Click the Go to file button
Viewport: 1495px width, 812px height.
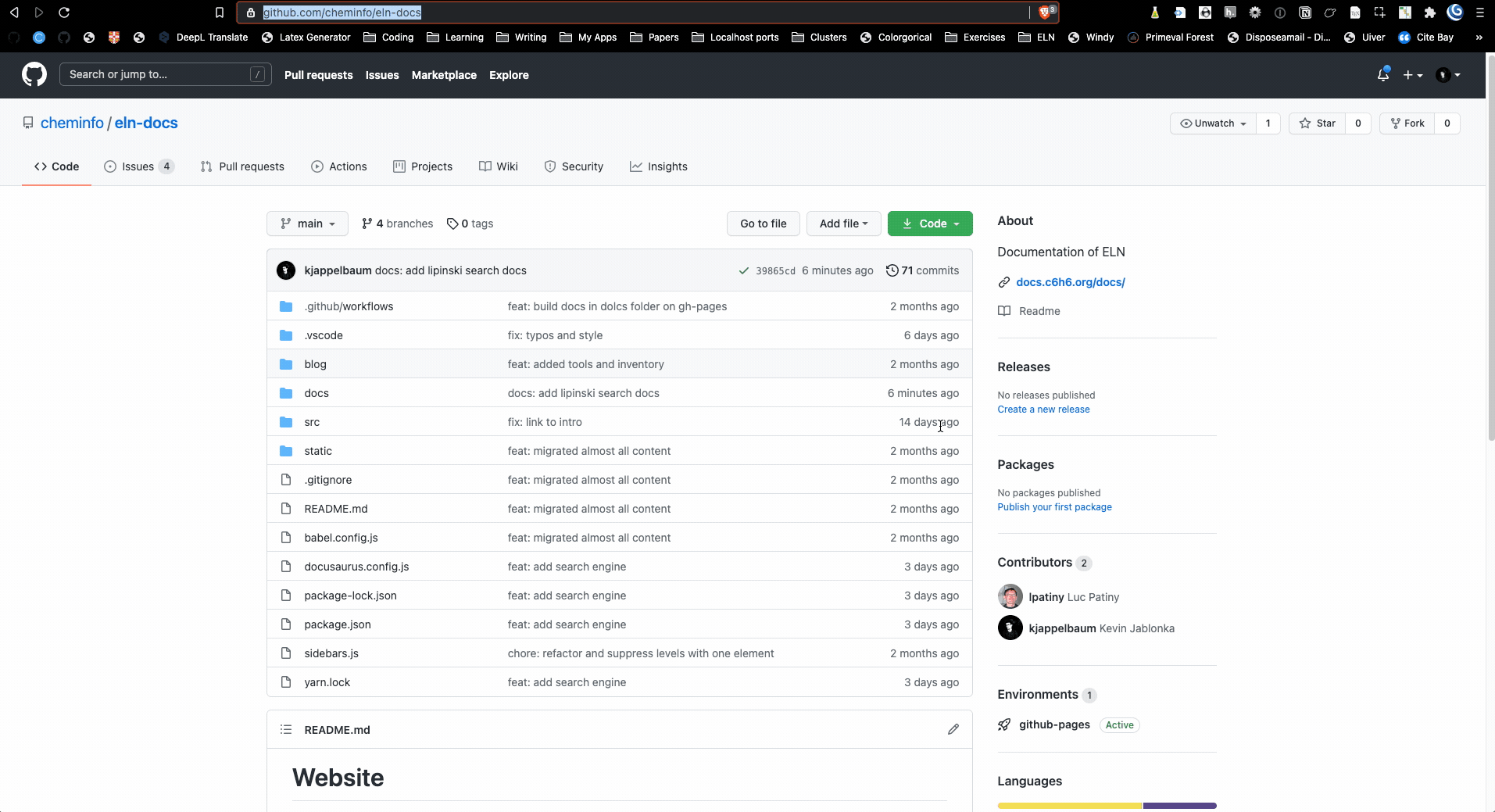(x=764, y=224)
